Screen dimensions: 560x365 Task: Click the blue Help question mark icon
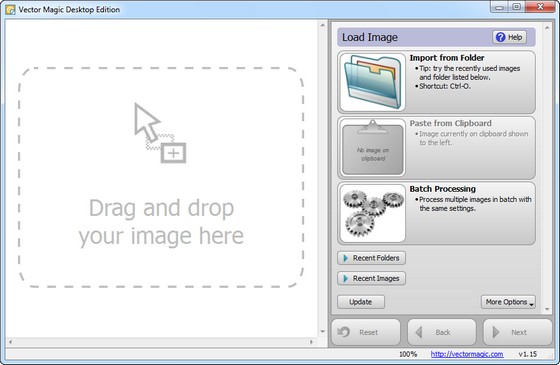click(501, 37)
